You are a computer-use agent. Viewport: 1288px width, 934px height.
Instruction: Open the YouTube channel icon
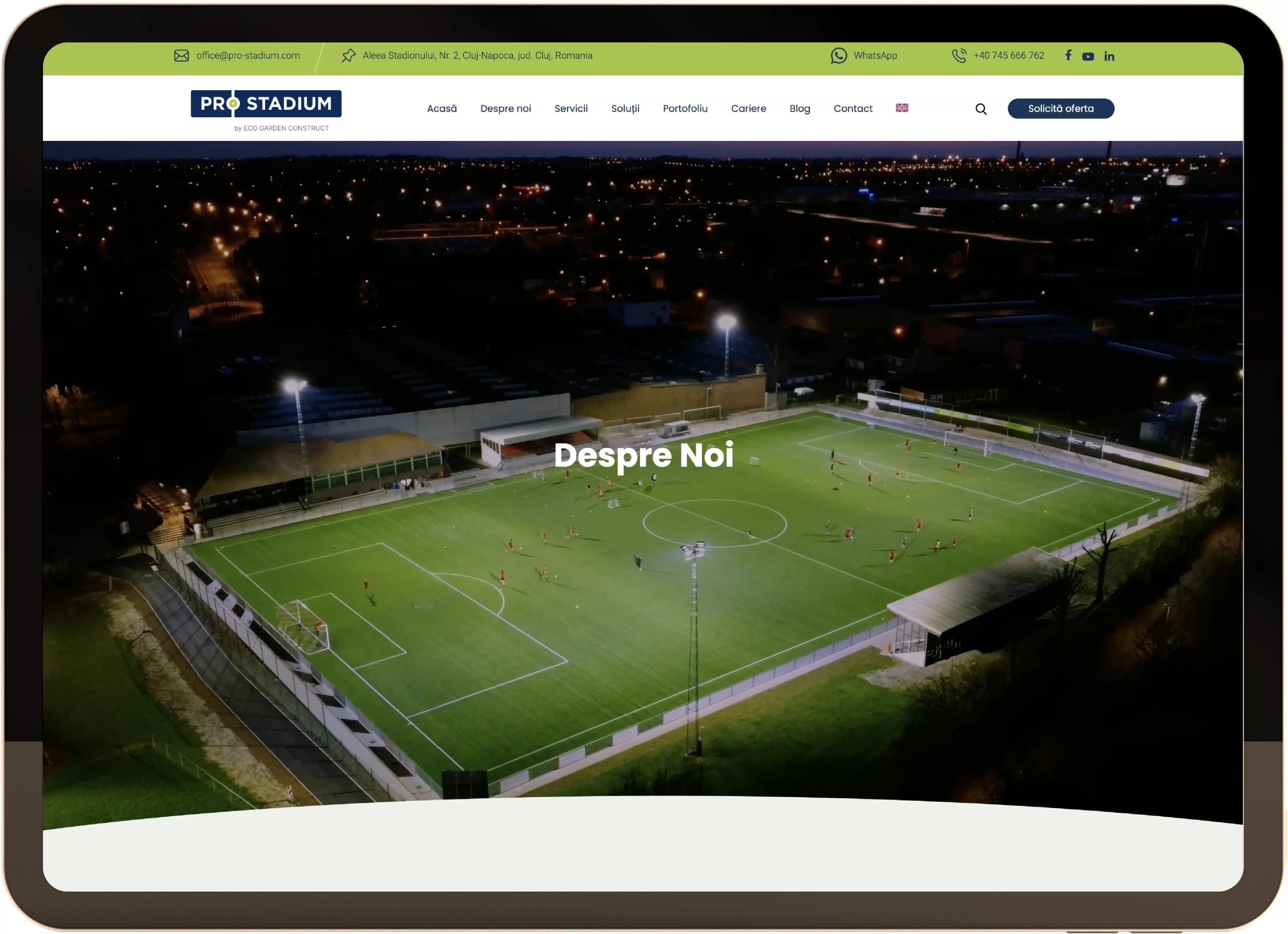(1088, 56)
